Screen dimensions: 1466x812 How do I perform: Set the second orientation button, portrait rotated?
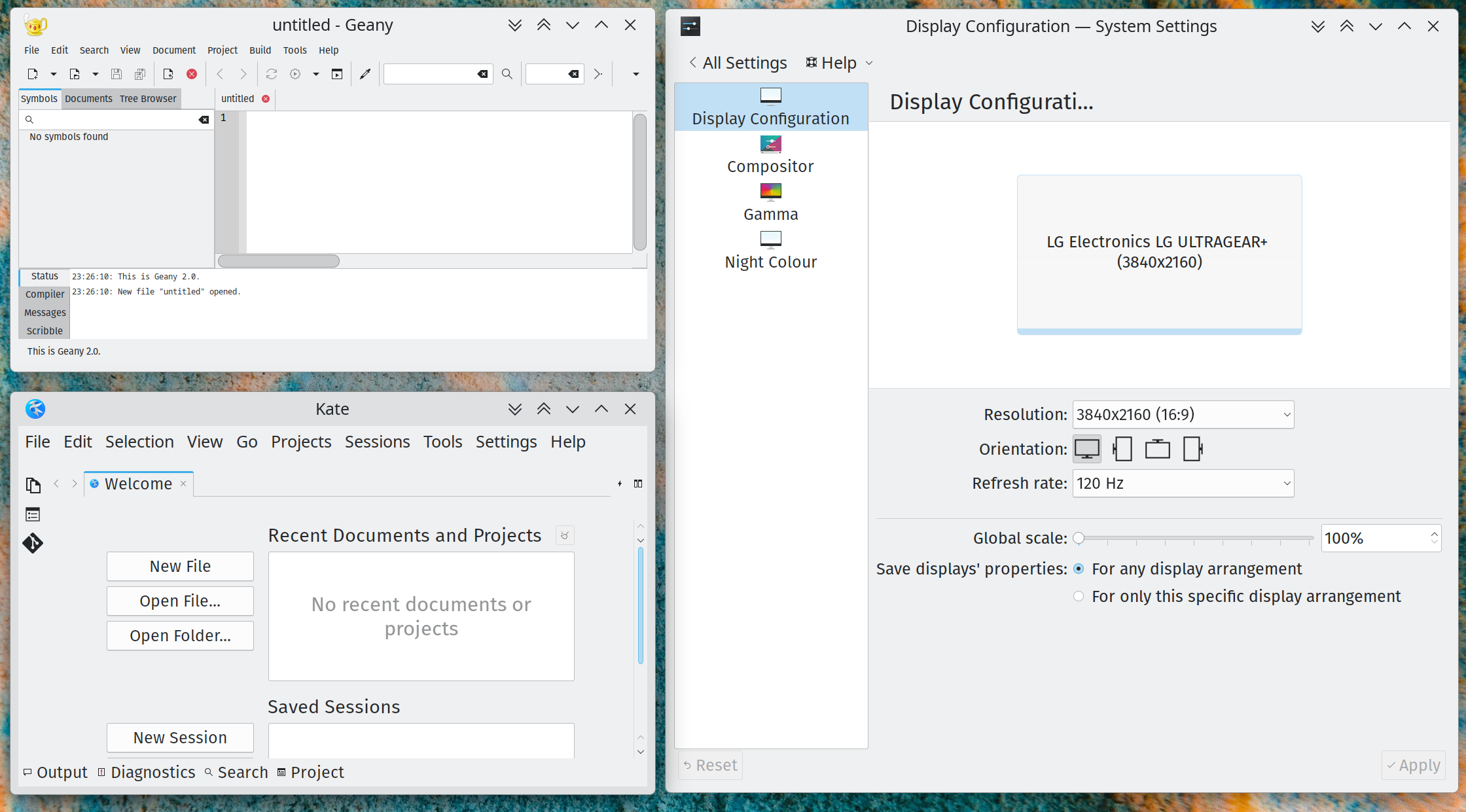coord(1122,449)
